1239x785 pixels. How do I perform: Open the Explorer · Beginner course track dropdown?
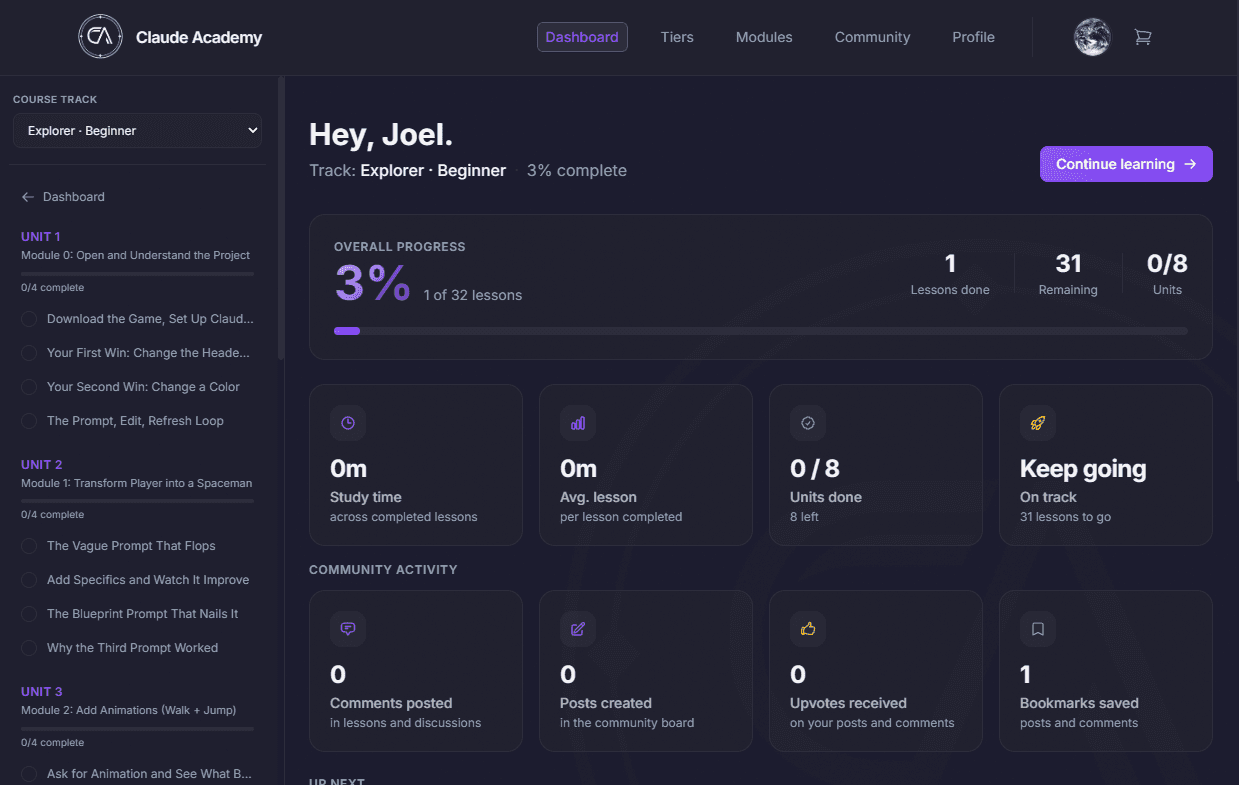[x=137, y=131]
